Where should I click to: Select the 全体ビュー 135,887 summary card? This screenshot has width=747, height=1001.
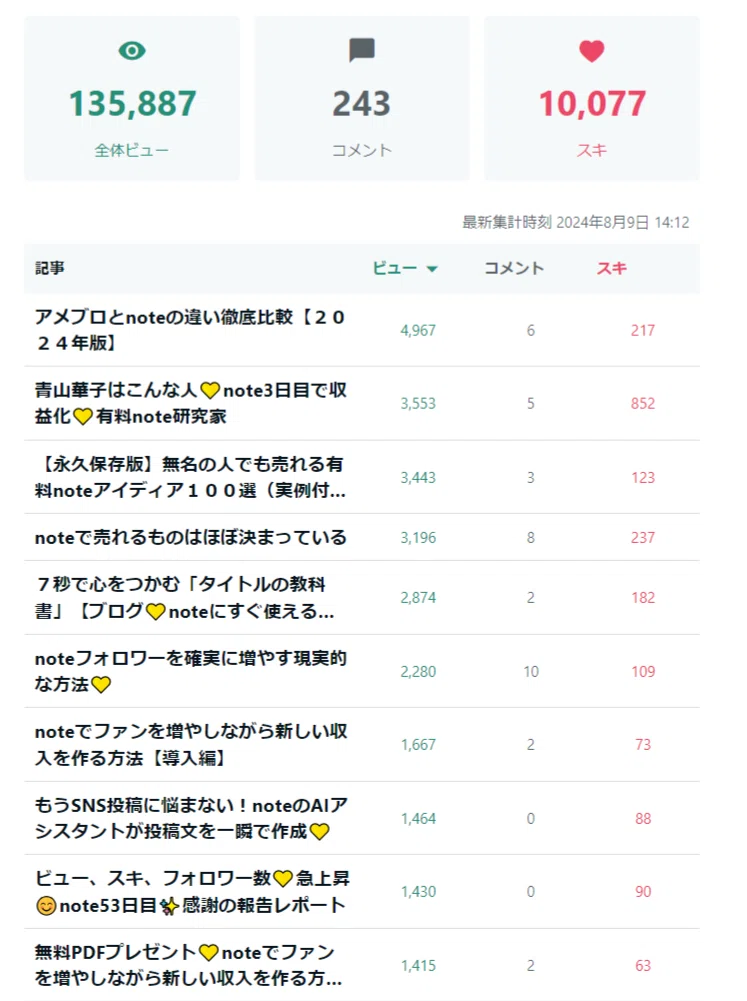point(132,98)
